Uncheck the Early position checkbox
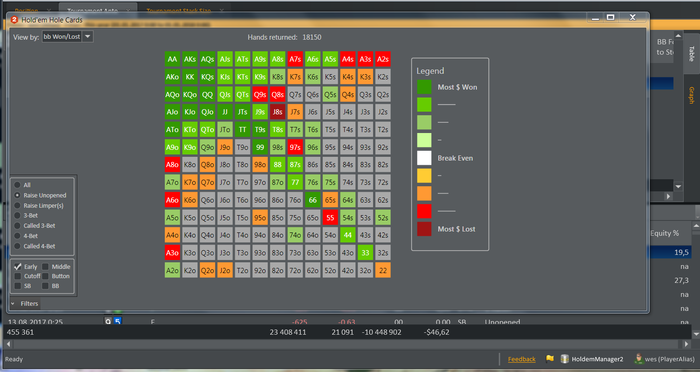 [x=18, y=267]
